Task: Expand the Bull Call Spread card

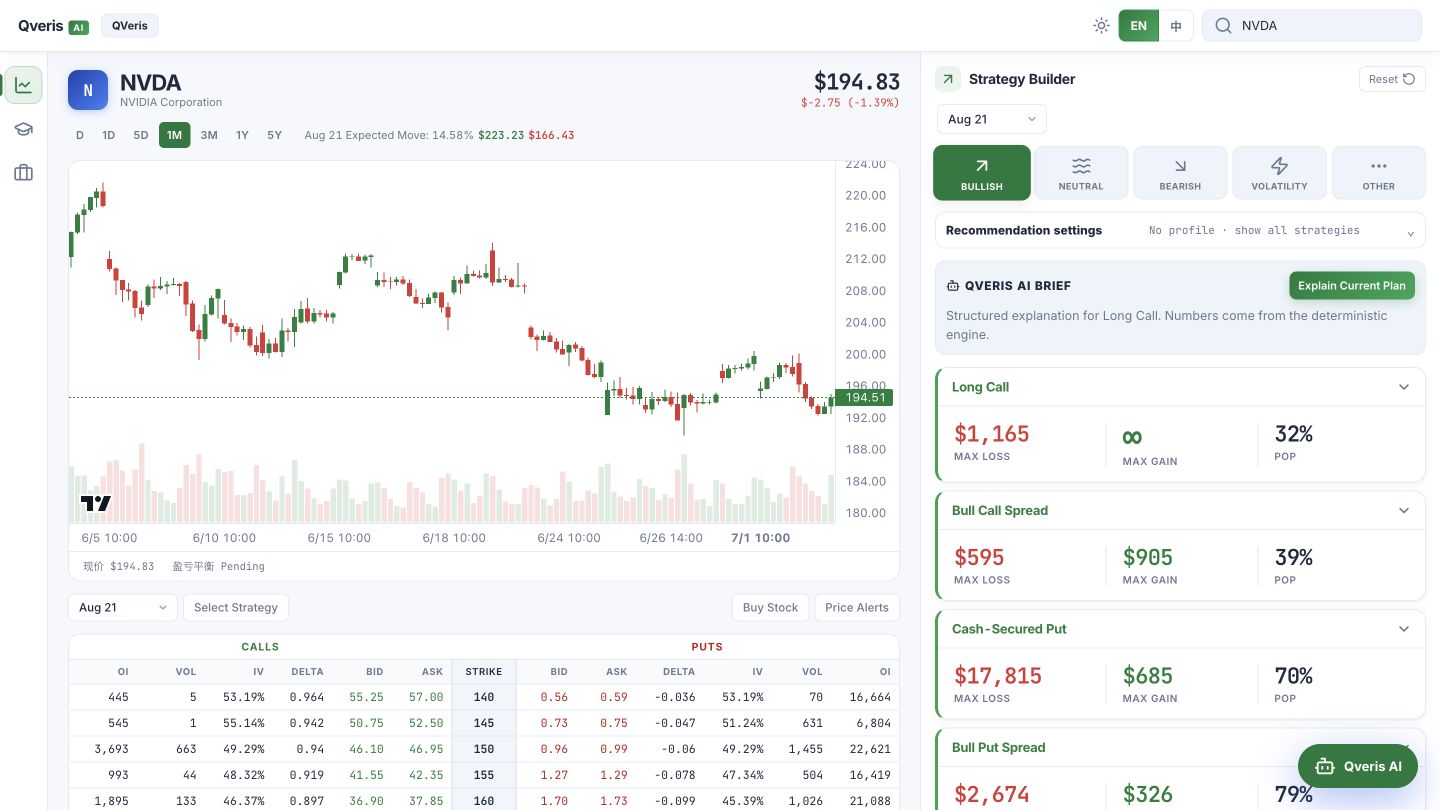Action: 1404,510
